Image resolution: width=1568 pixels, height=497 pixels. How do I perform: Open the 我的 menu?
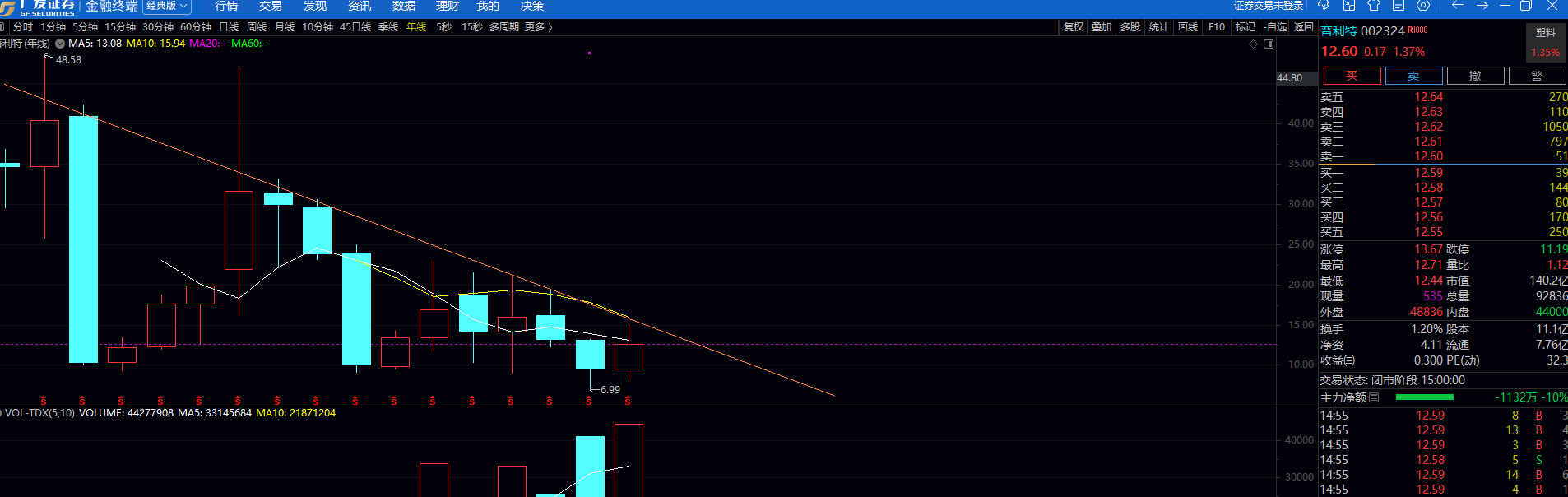(488, 6)
